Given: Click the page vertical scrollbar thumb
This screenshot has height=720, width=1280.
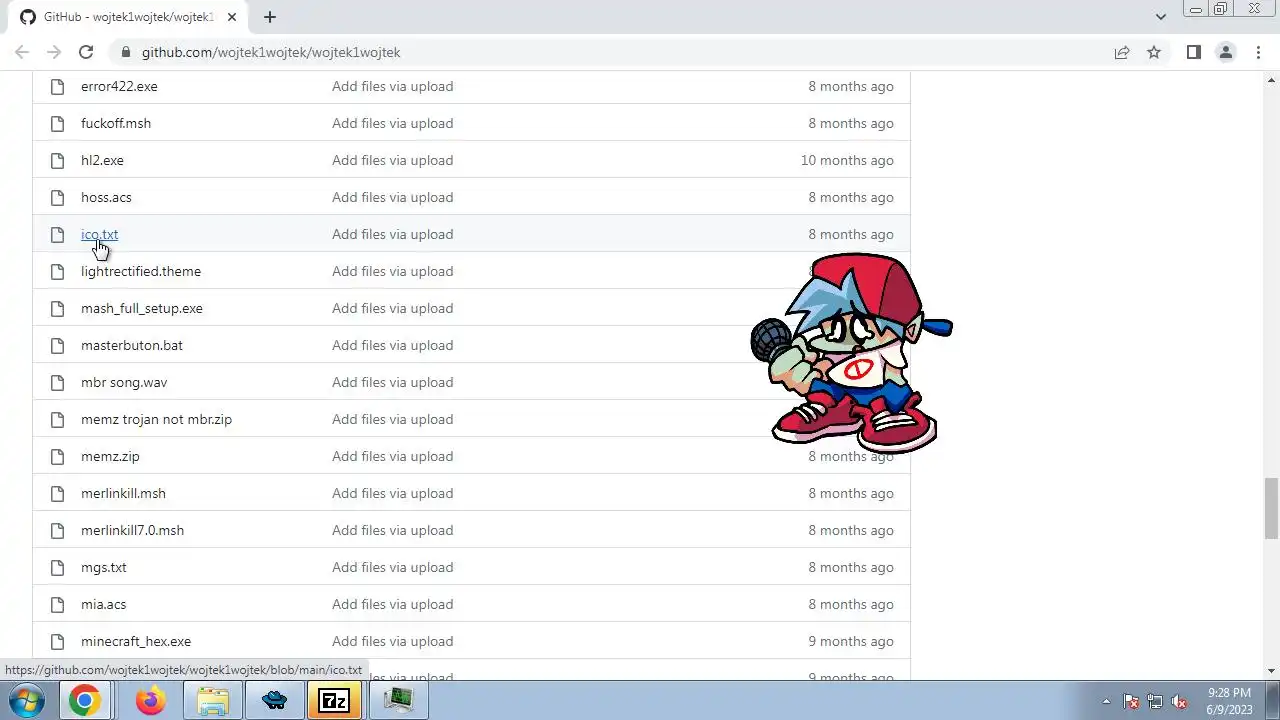Looking at the screenshot, I should click(1271, 508).
